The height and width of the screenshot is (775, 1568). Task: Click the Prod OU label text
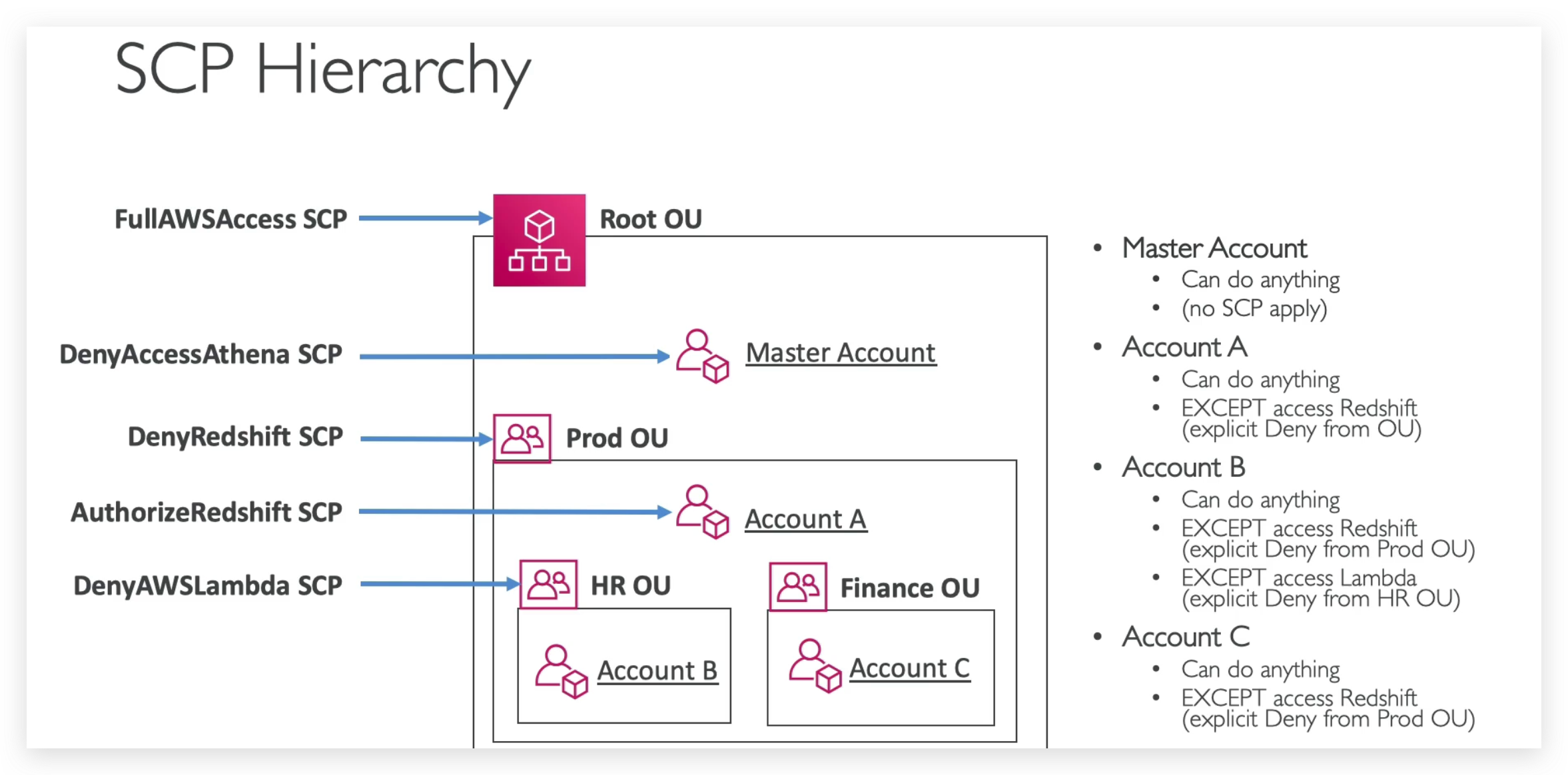click(x=617, y=438)
